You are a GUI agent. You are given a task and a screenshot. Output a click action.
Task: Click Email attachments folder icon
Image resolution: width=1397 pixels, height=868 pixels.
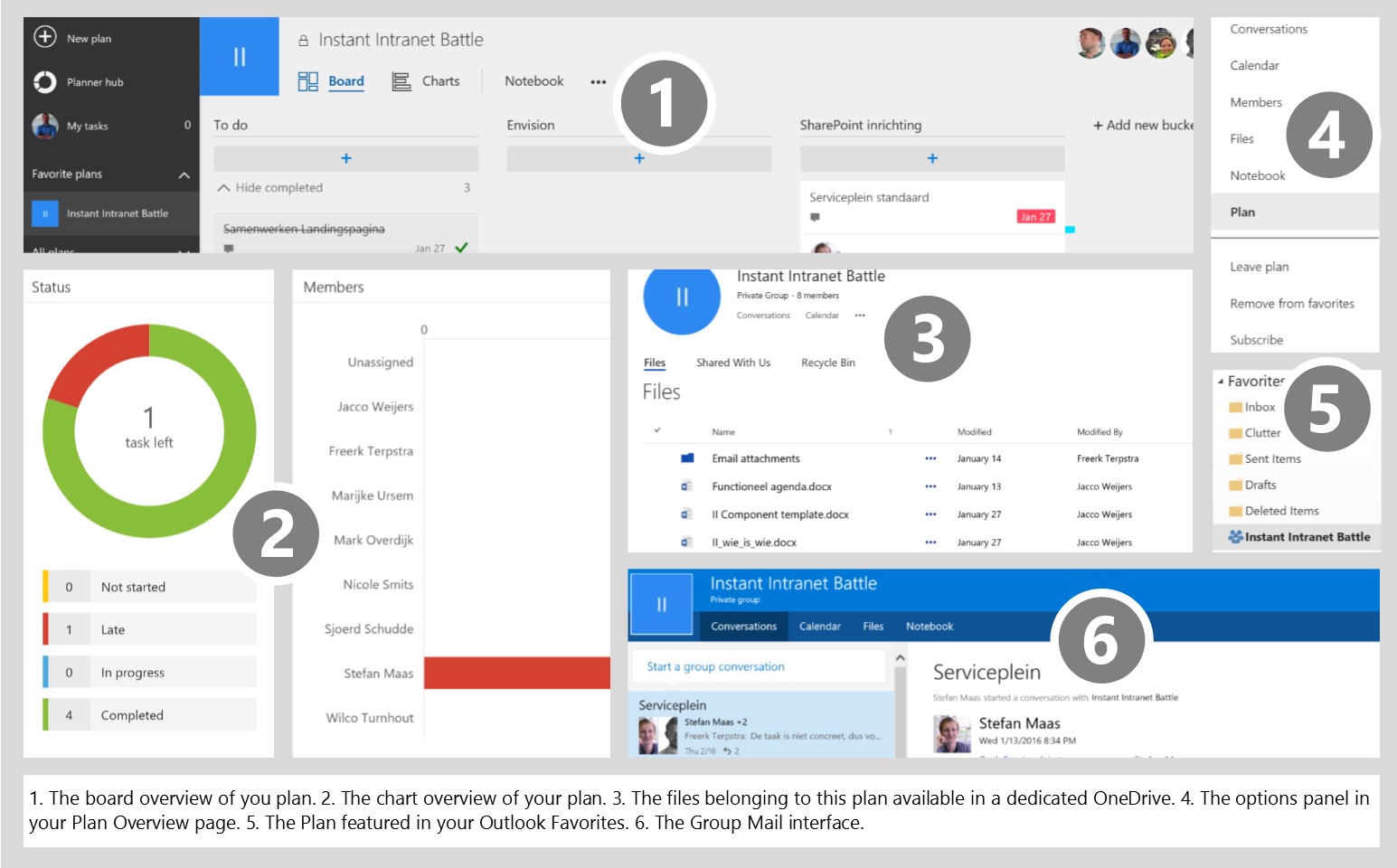click(x=687, y=458)
